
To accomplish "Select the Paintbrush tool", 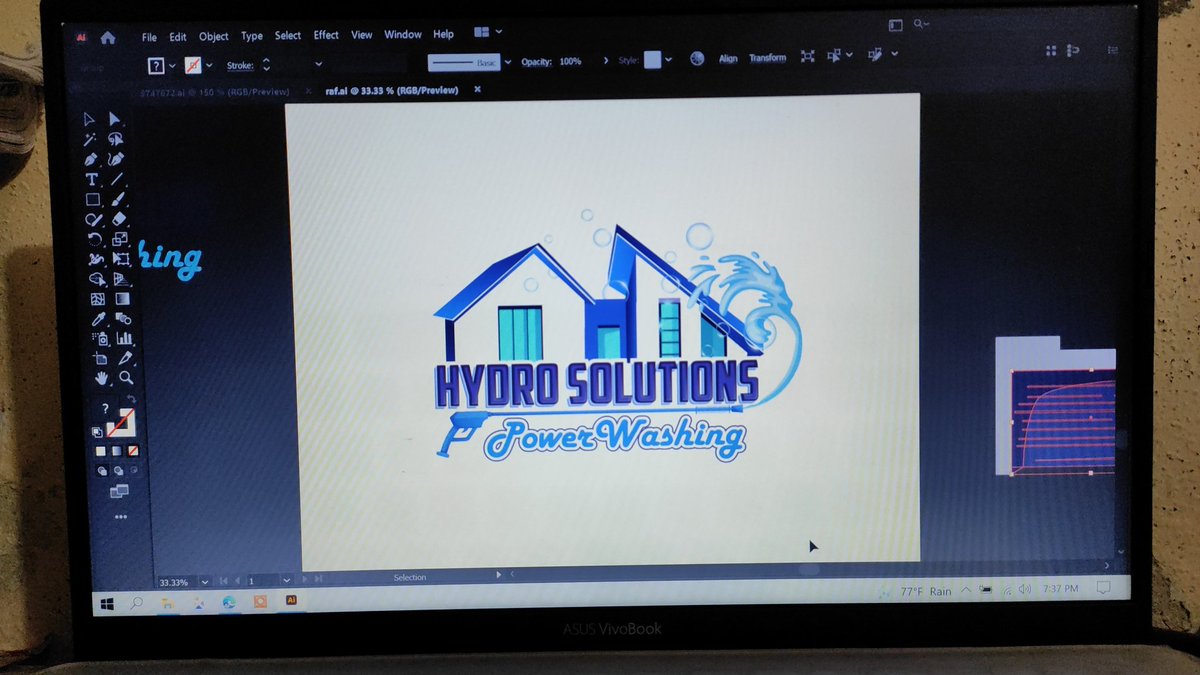I will tap(118, 199).
